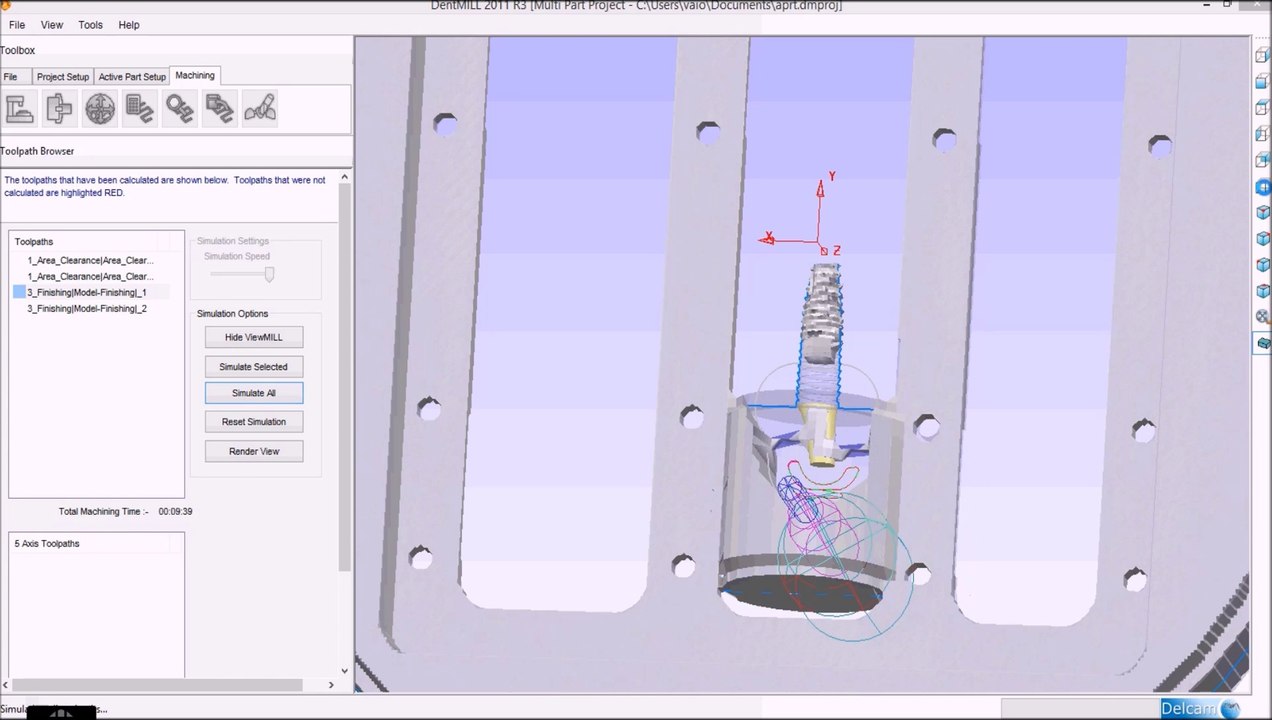
Task: Click the cutter over teeth simulation icon
Action: 260,108
